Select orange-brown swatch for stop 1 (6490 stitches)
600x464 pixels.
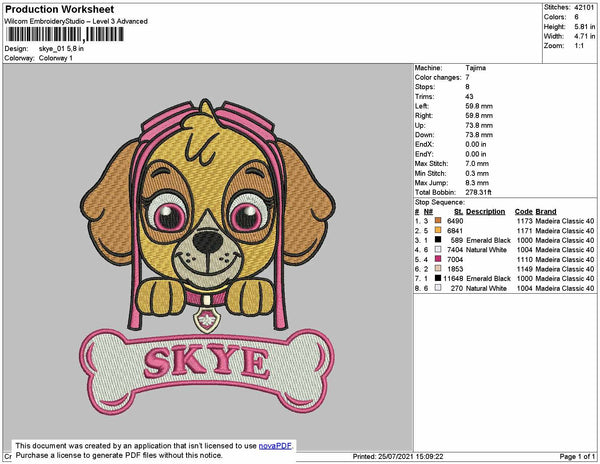pyautogui.click(x=438, y=221)
